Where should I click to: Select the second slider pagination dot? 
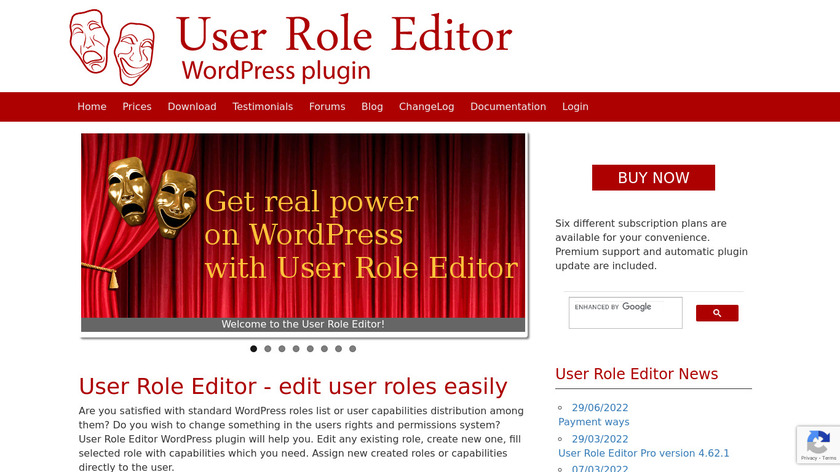(x=268, y=349)
